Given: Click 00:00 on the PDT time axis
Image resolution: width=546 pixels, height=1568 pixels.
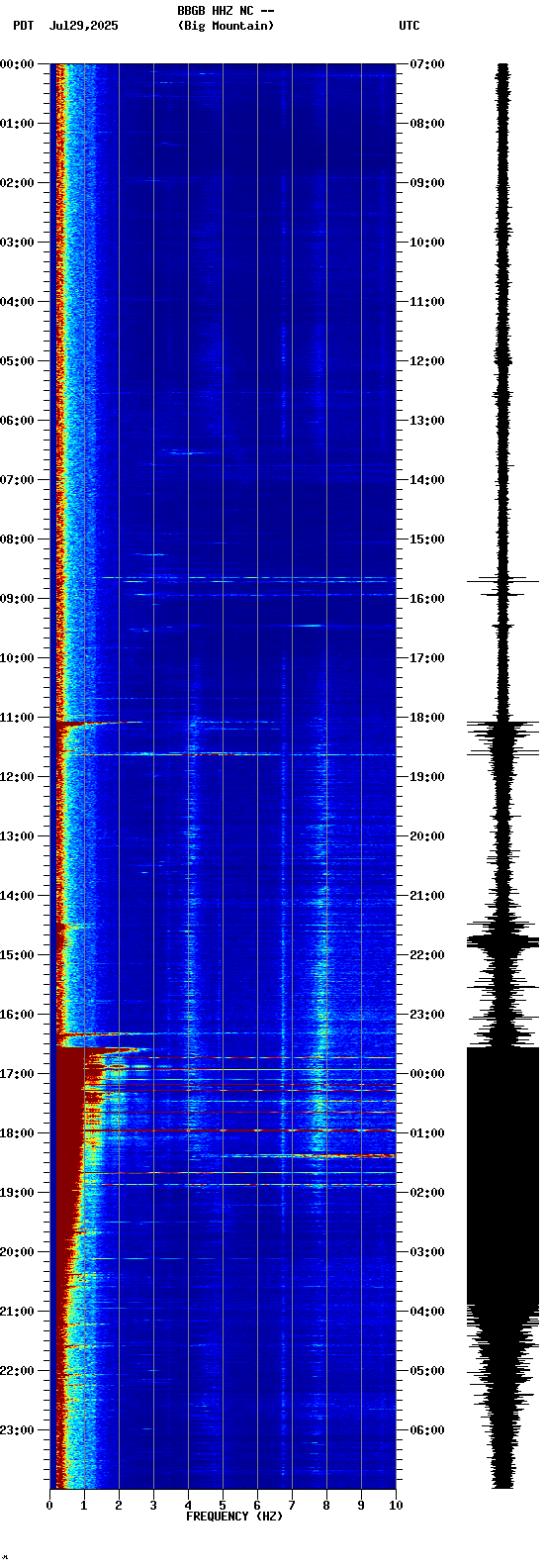Looking at the screenshot, I should click(17, 64).
